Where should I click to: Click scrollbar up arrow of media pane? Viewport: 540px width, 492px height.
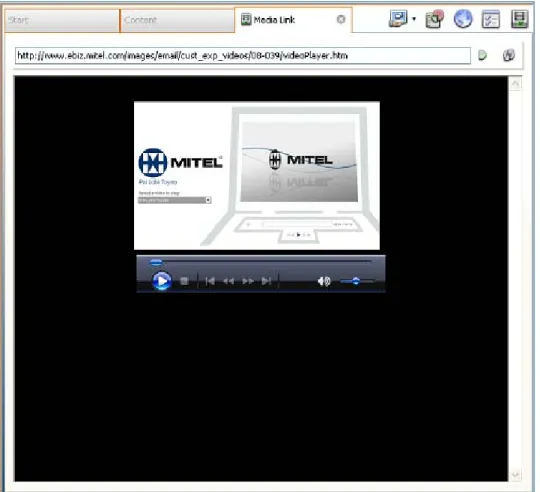click(515, 83)
